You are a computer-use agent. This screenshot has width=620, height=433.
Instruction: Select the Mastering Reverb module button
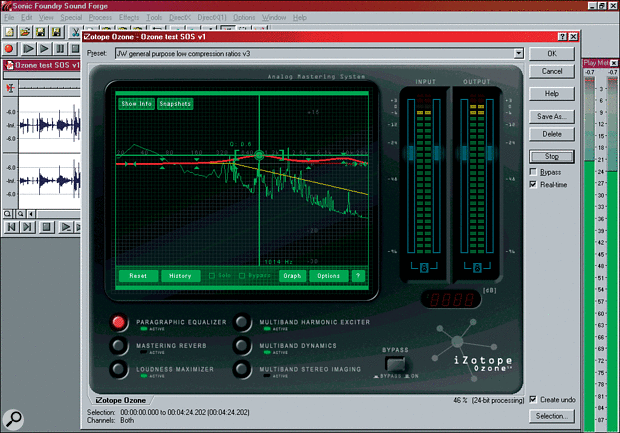(x=119, y=346)
